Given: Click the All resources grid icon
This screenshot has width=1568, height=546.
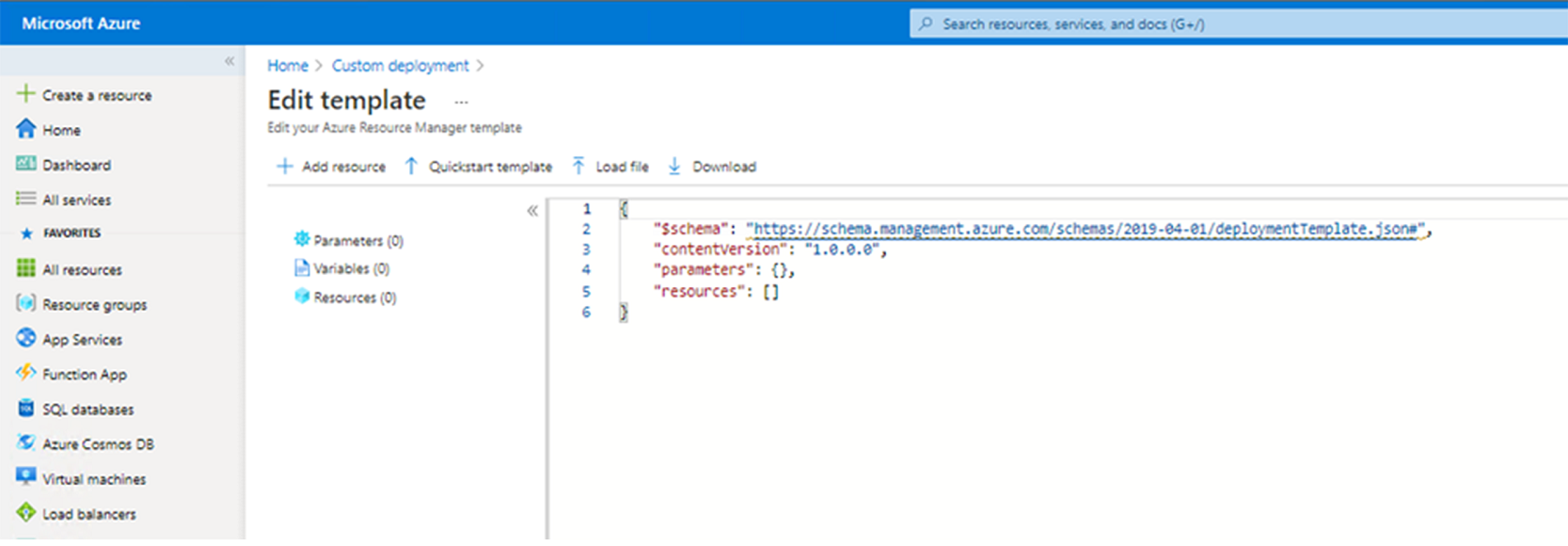Looking at the screenshot, I should click(x=25, y=268).
